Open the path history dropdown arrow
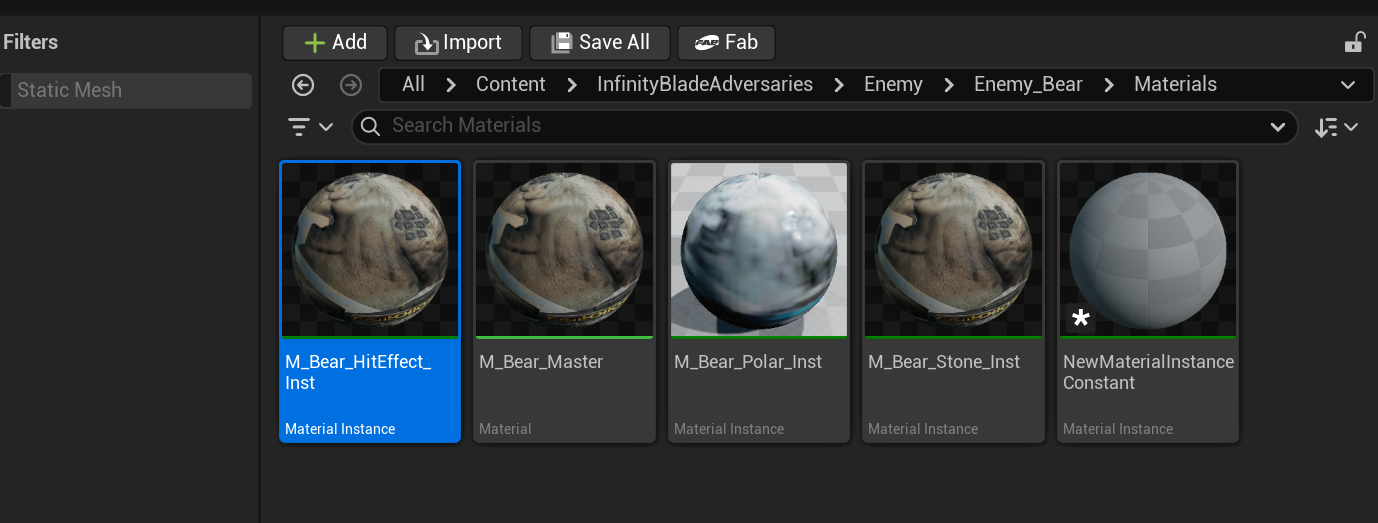 (1347, 85)
